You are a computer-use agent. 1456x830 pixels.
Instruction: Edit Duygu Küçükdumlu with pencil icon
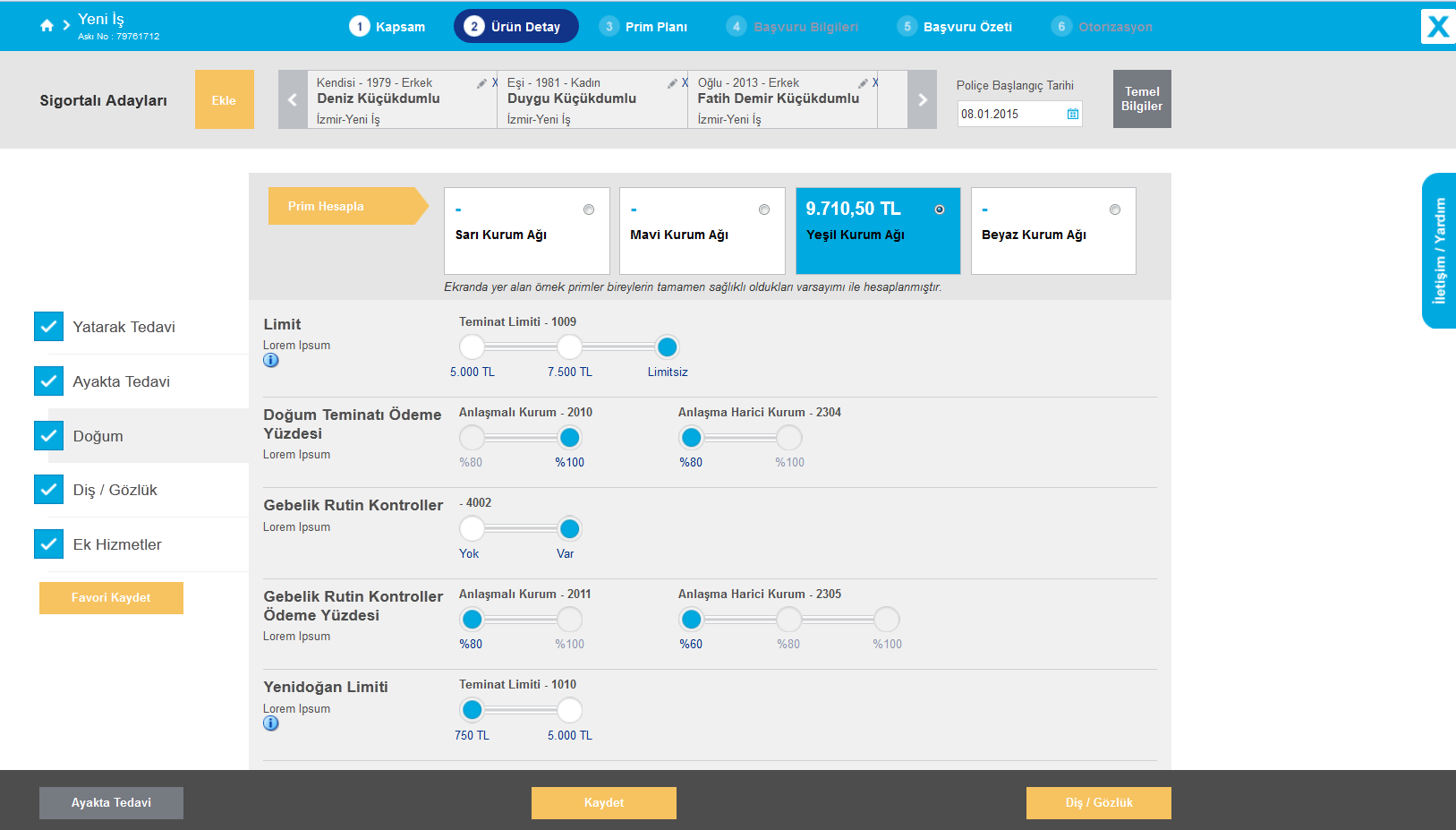coord(672,83)
